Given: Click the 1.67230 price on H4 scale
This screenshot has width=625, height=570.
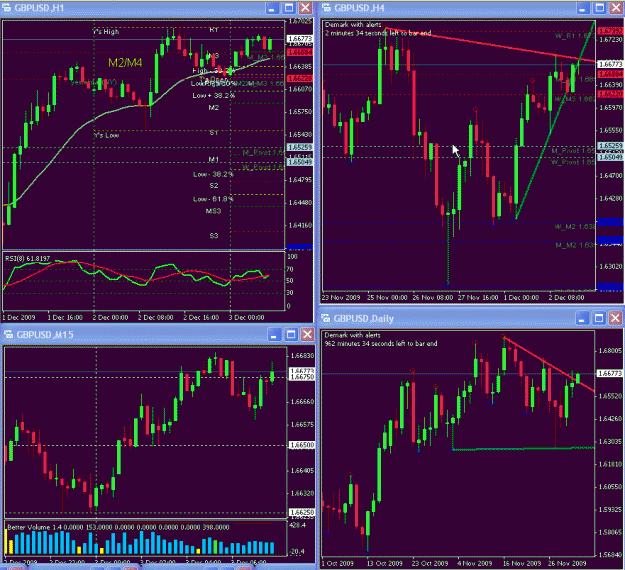Looking at the screenshot, I should tap(611, 40).
